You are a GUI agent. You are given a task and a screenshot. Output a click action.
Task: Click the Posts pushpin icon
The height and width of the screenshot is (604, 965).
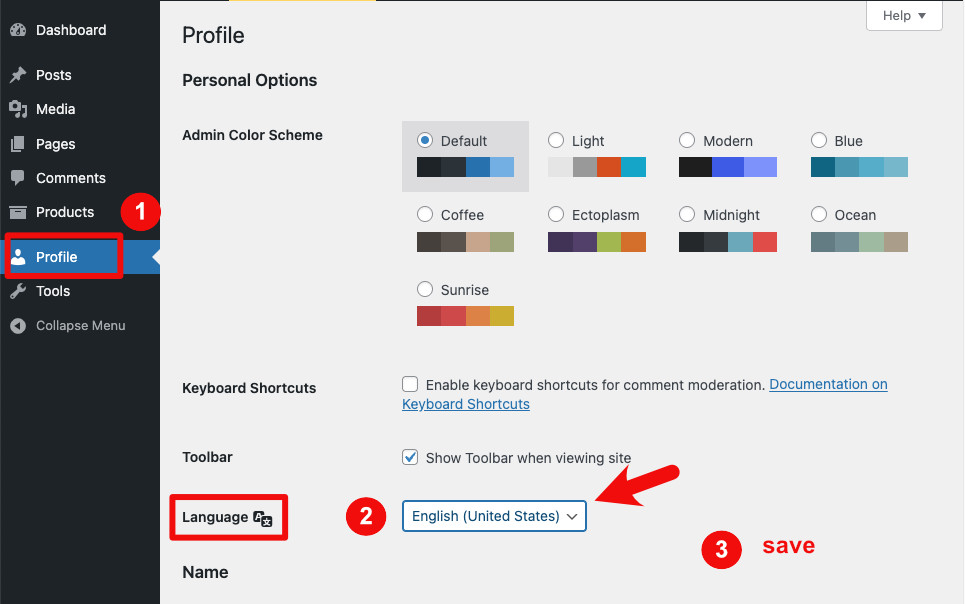(18, 75)
